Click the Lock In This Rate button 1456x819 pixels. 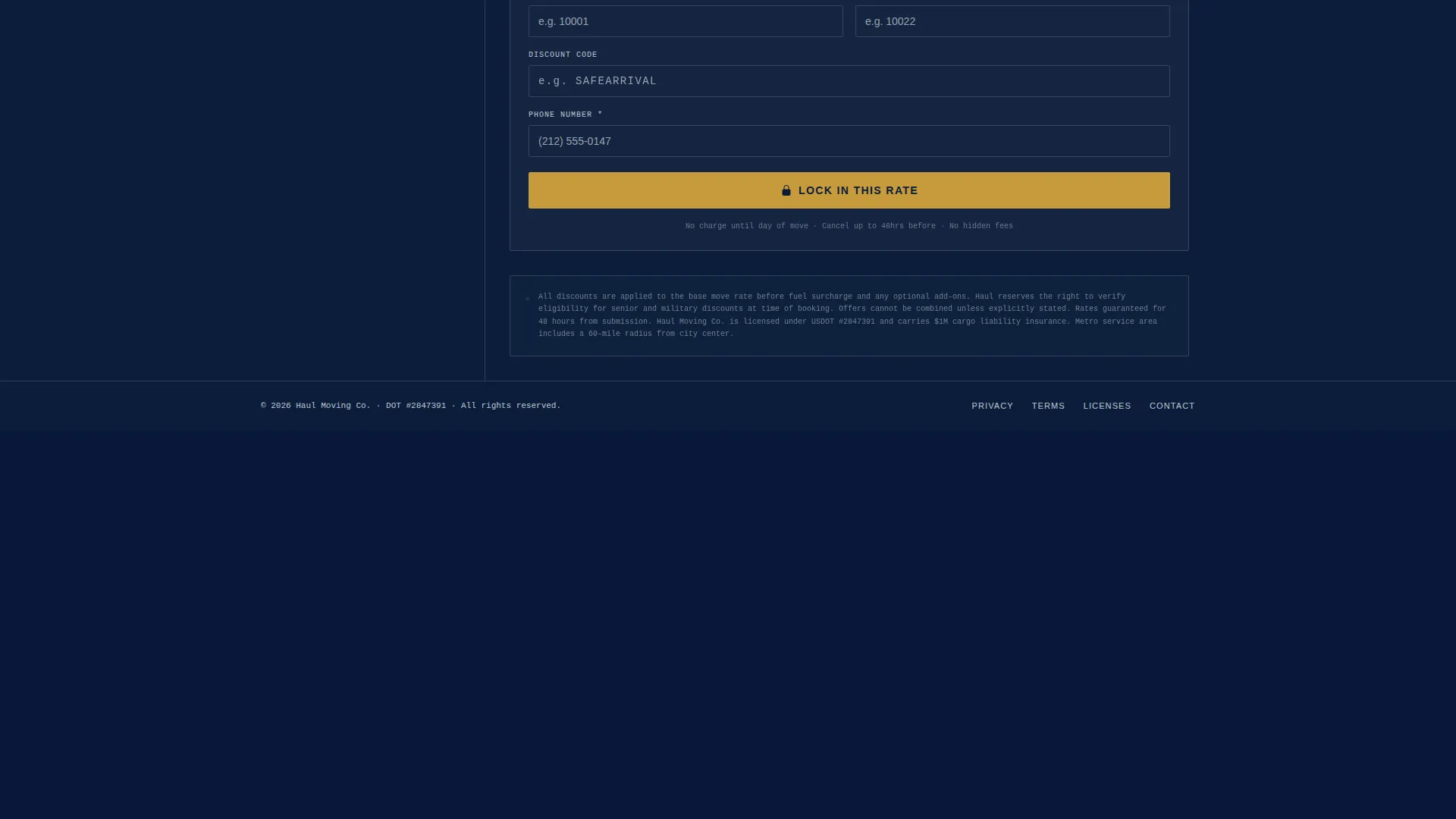(x=849, y=190)
